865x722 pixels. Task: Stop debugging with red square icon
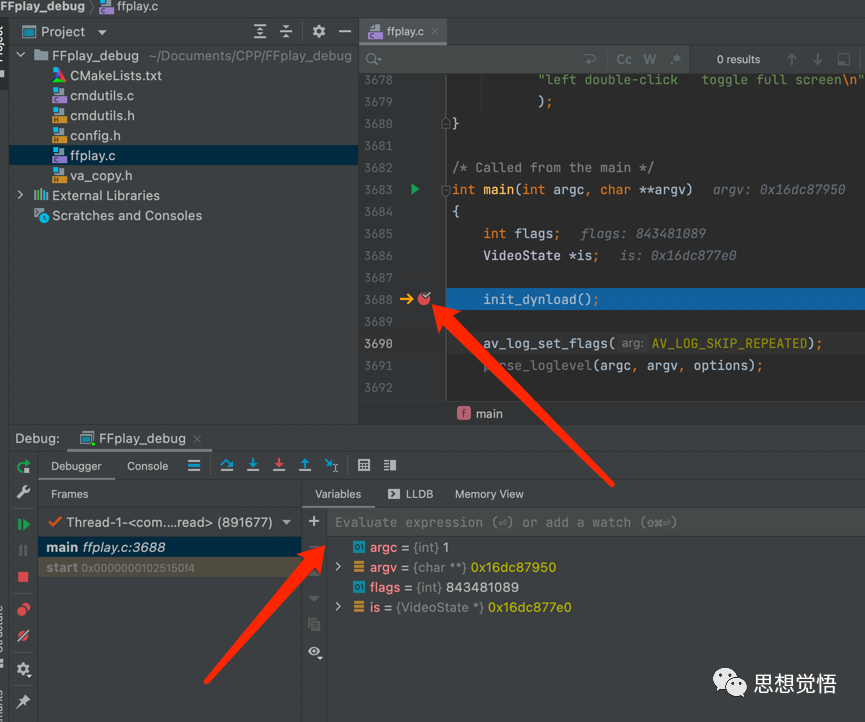tap(23, 577)
